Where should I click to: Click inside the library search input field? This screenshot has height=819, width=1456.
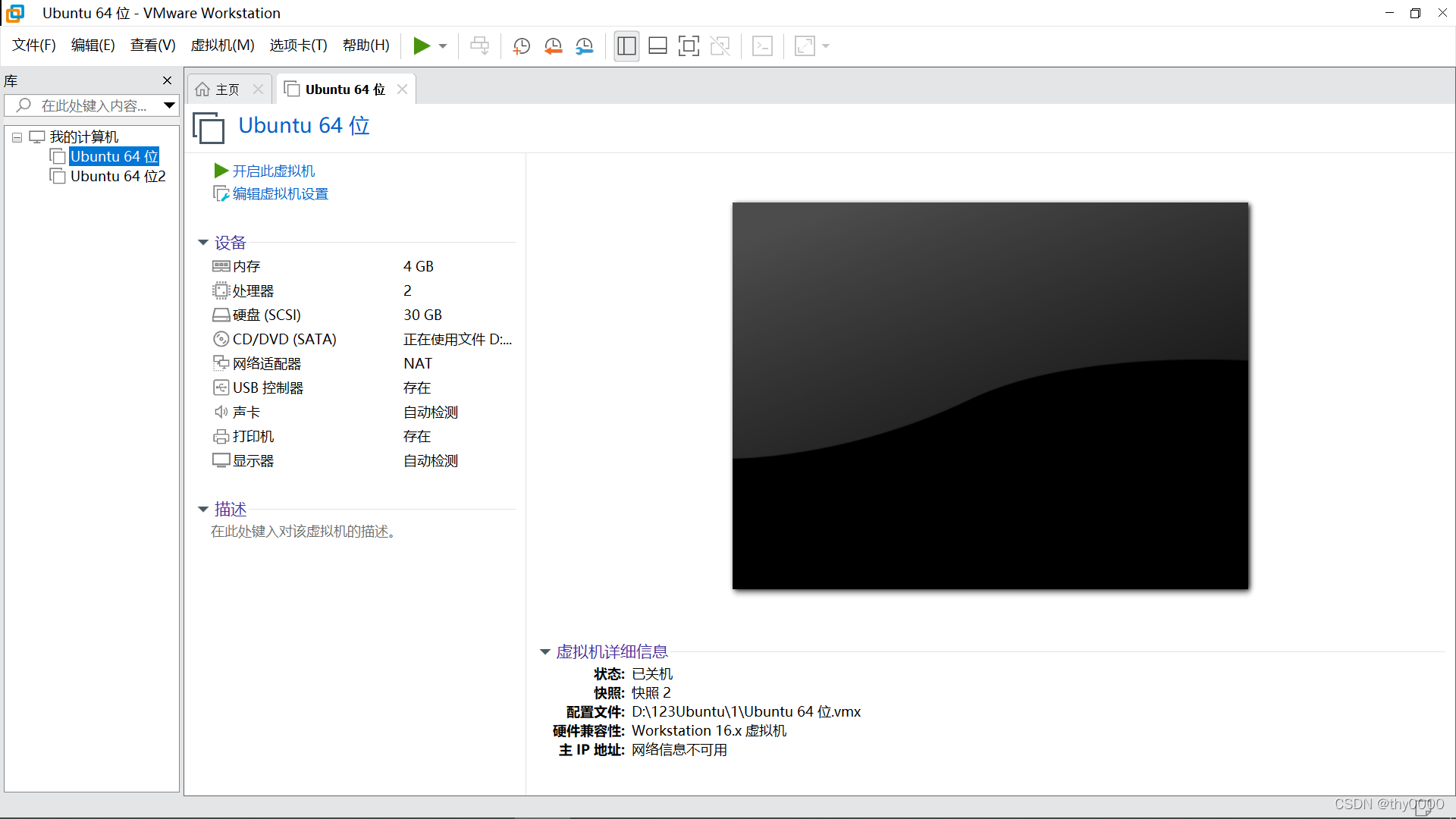coord(91,105)
